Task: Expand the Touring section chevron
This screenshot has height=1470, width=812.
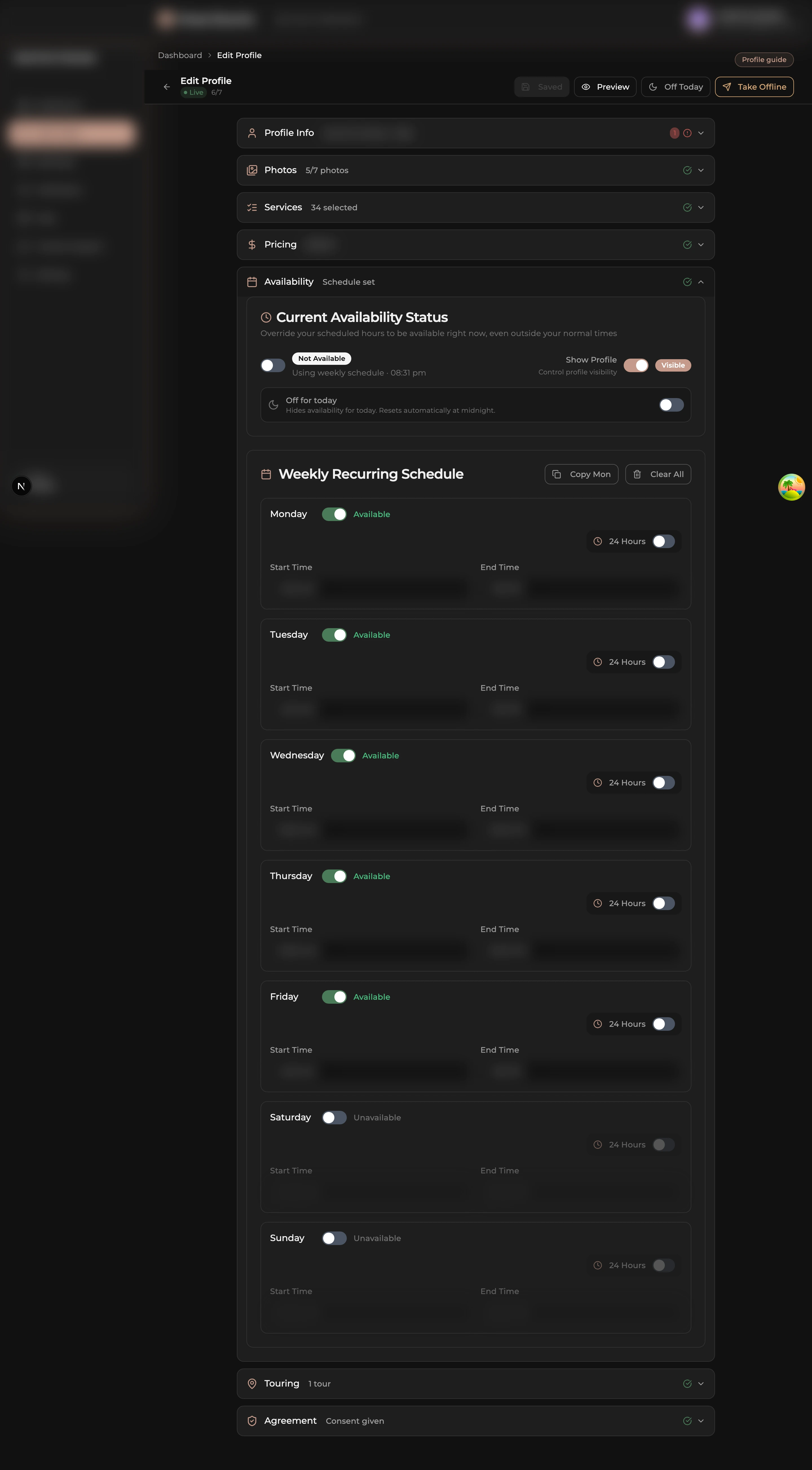Action: [x=701, y=1383]
